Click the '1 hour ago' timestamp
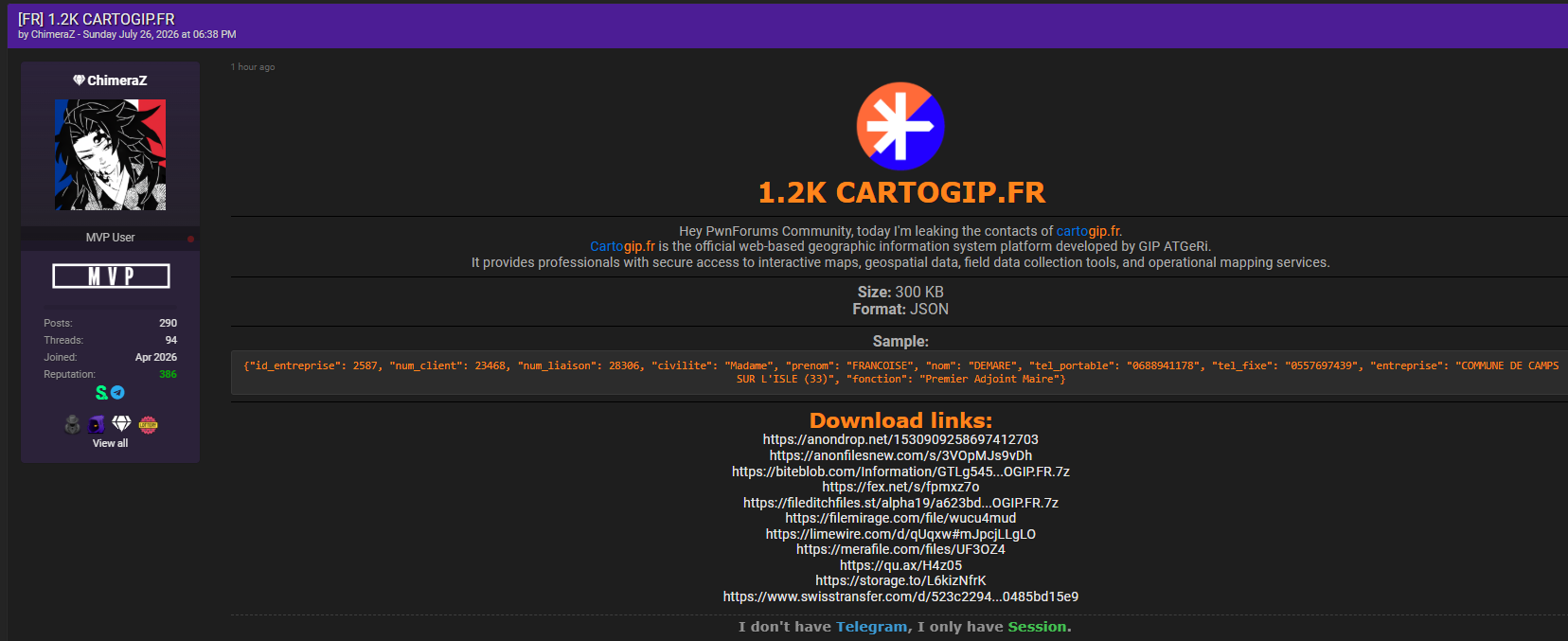Viewport: 1568px width, 641px height. pyautogui.click(x=253, y=67)
